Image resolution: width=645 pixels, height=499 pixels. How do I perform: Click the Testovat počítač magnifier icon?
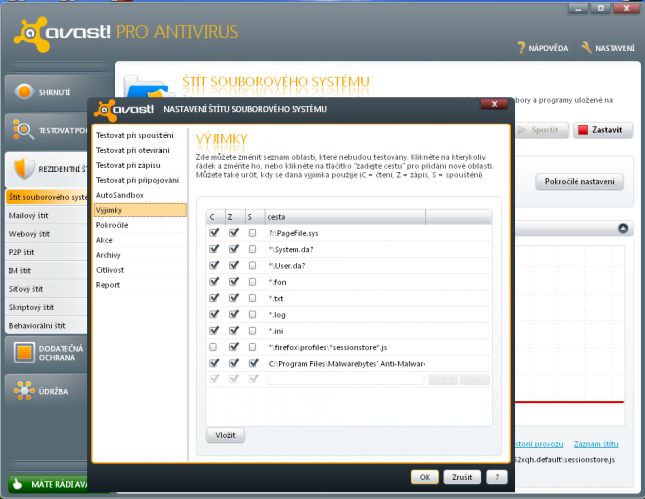coord(23,130)
